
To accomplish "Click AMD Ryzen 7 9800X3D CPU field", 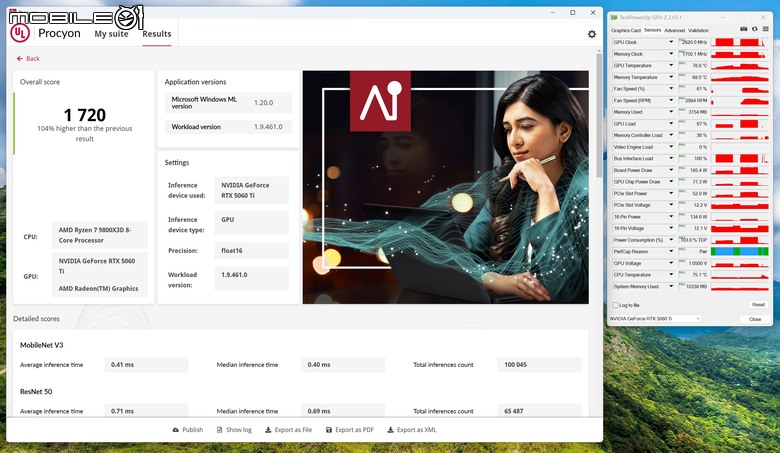I will pos(99,235).
